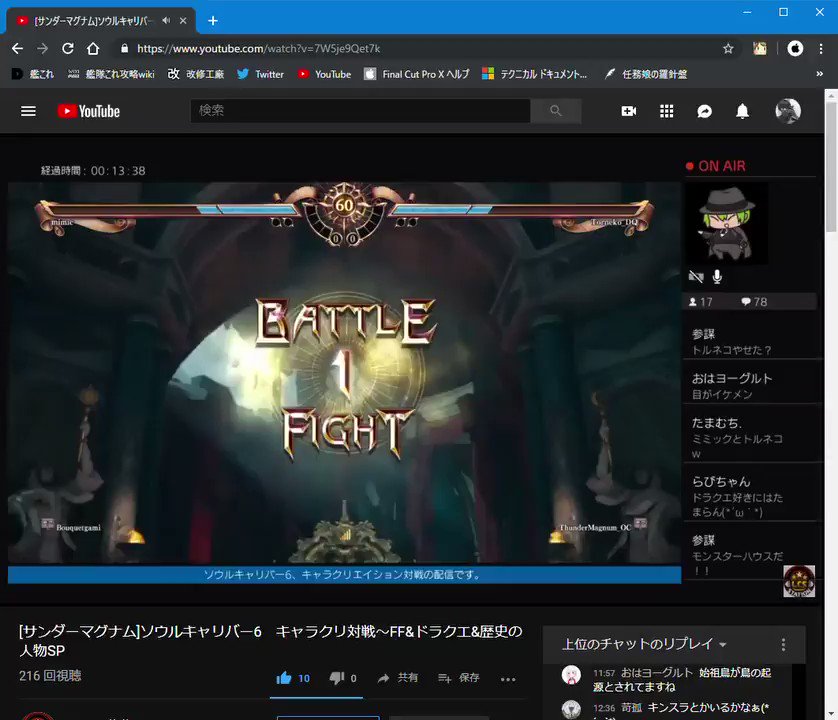Screen dimensions: 838x720
Task: Click the 保存 save button
Action: click(459, 678)
